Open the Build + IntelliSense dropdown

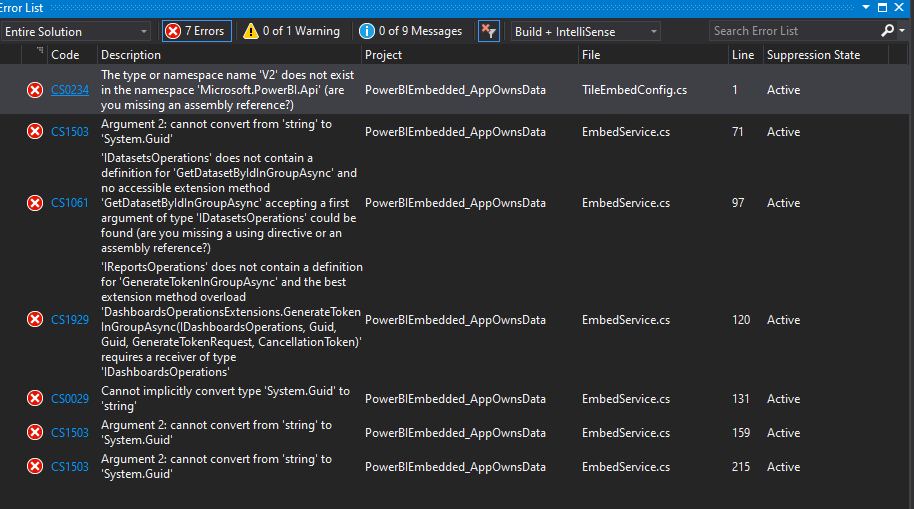(x=585, y=31)
